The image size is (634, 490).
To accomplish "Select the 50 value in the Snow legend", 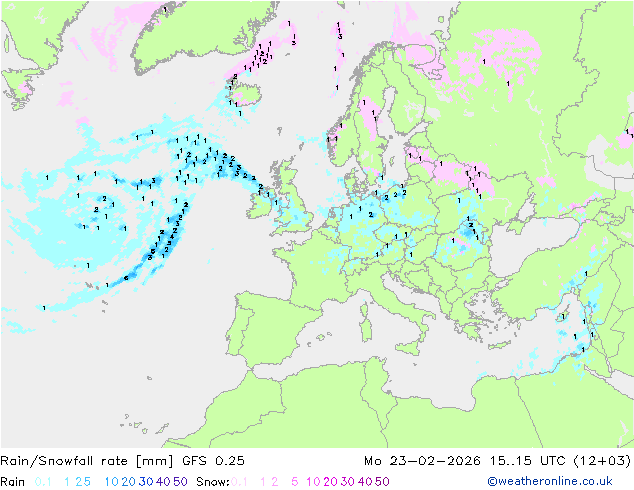I will (382, 482).
